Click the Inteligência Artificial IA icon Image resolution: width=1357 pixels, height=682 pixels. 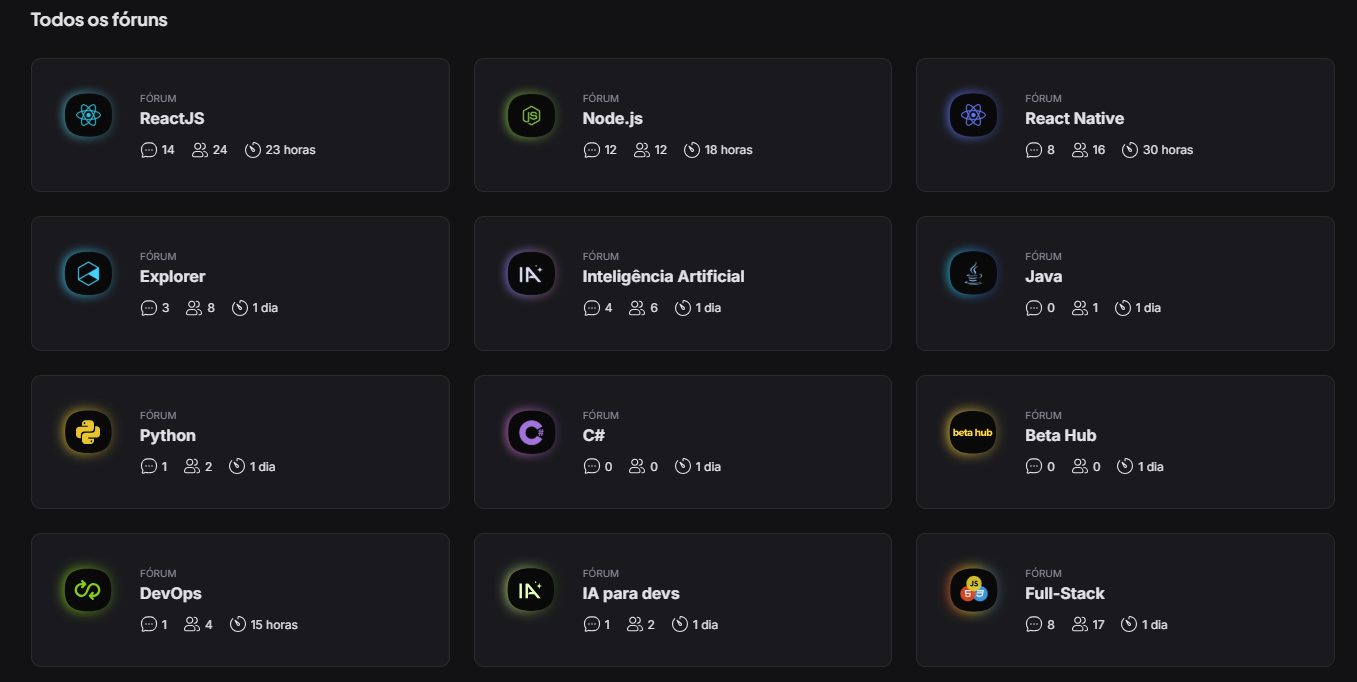pos(531,274)
